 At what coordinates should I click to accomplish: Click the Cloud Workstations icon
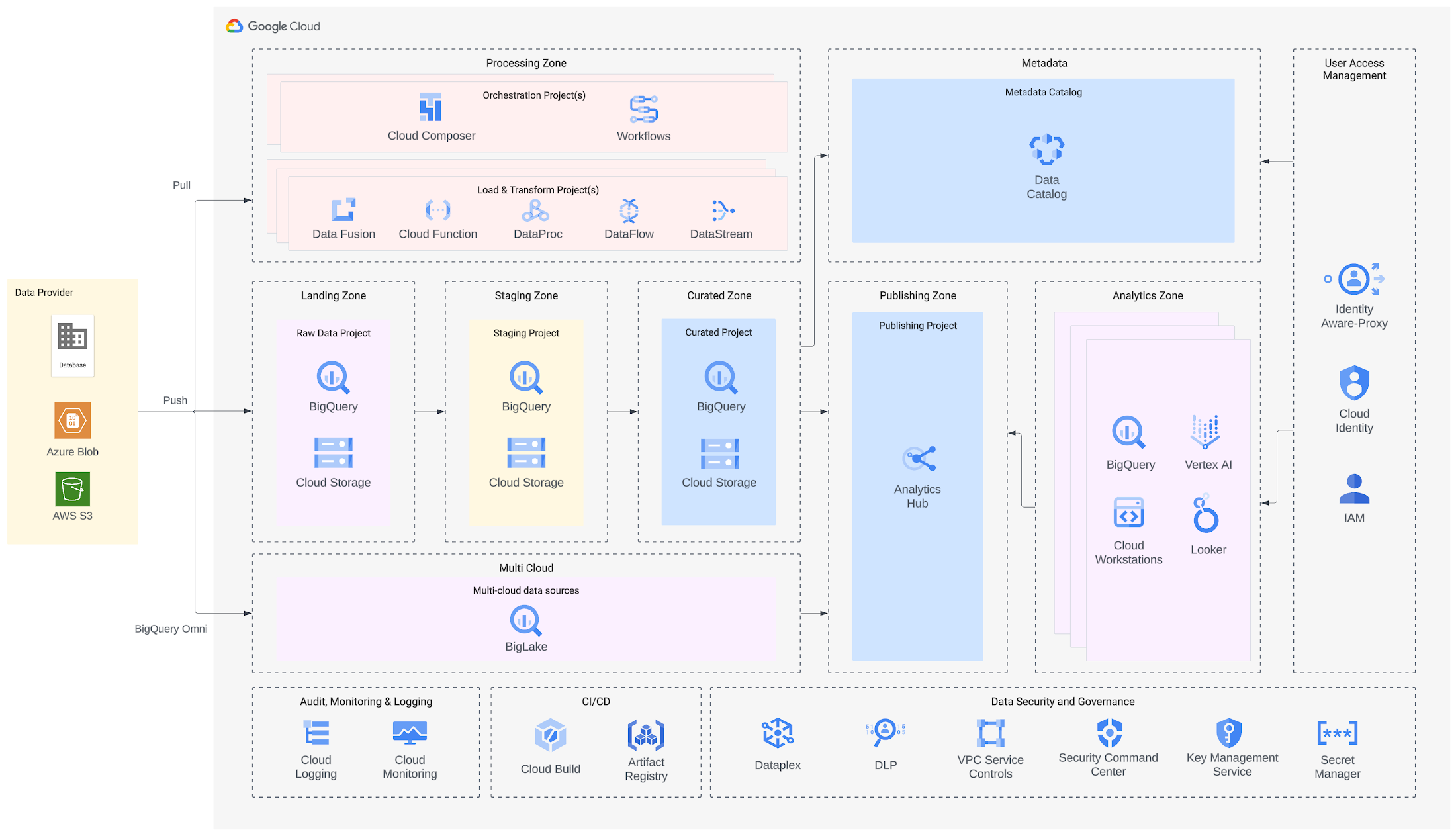(1128, 512)
